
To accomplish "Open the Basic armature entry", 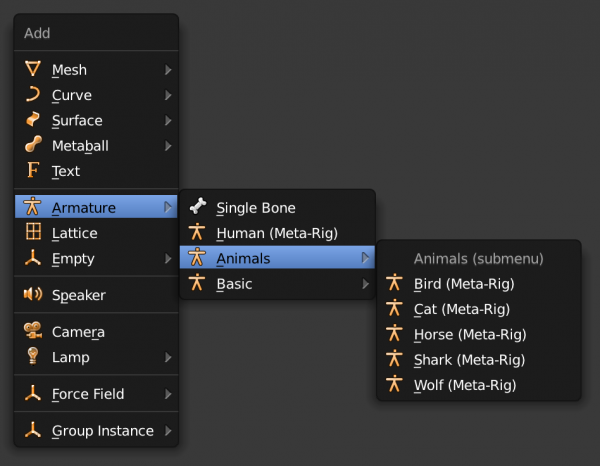I will point(277,284).
